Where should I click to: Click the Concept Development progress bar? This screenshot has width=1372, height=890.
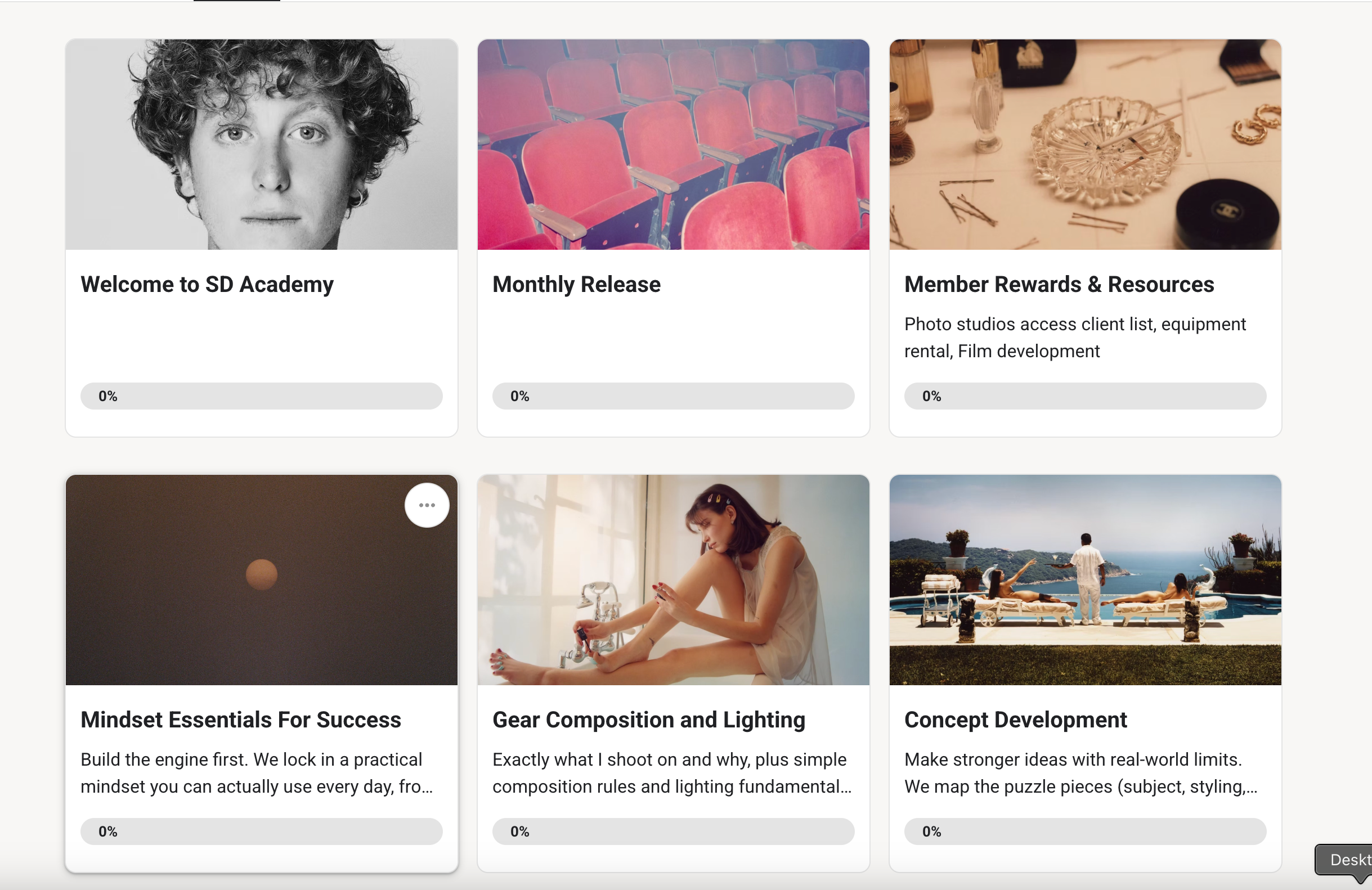(x=1085, y=831)
